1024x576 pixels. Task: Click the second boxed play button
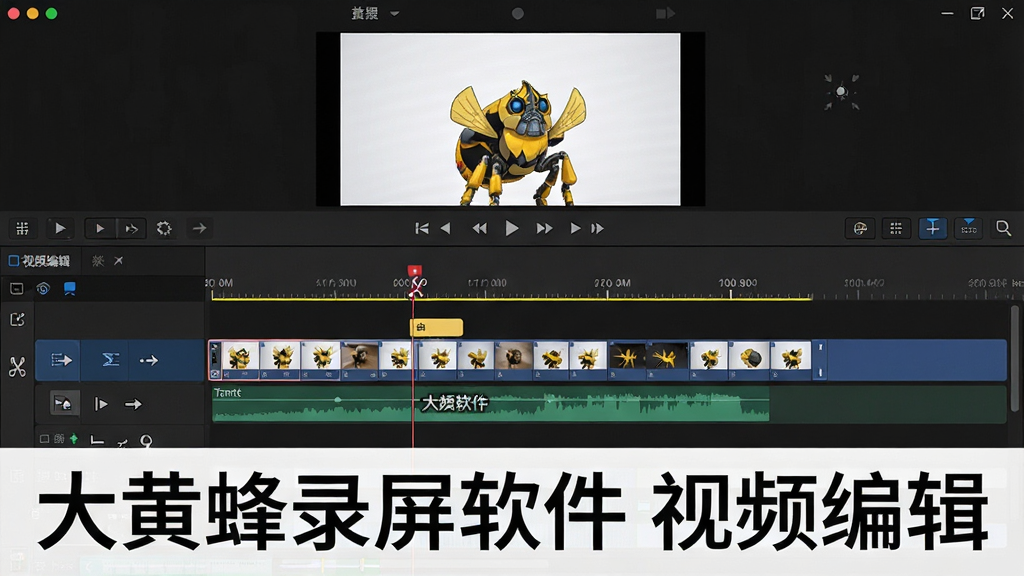point(100,228)
